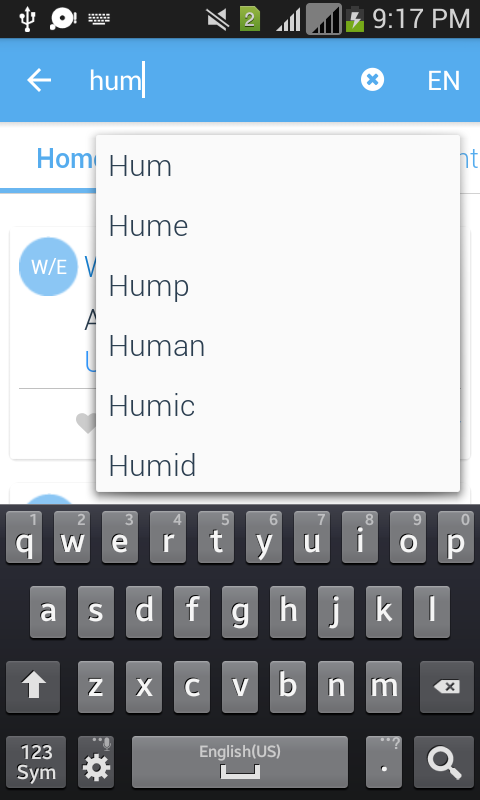Switch keyboard to 123 Sym layout

[36, 761]
